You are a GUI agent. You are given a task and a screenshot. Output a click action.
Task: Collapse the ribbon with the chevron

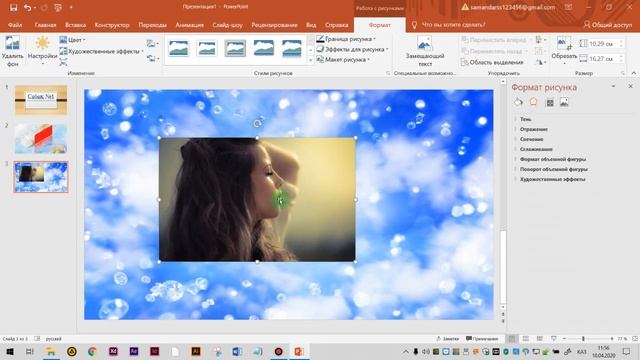click(x=633, y=73)
